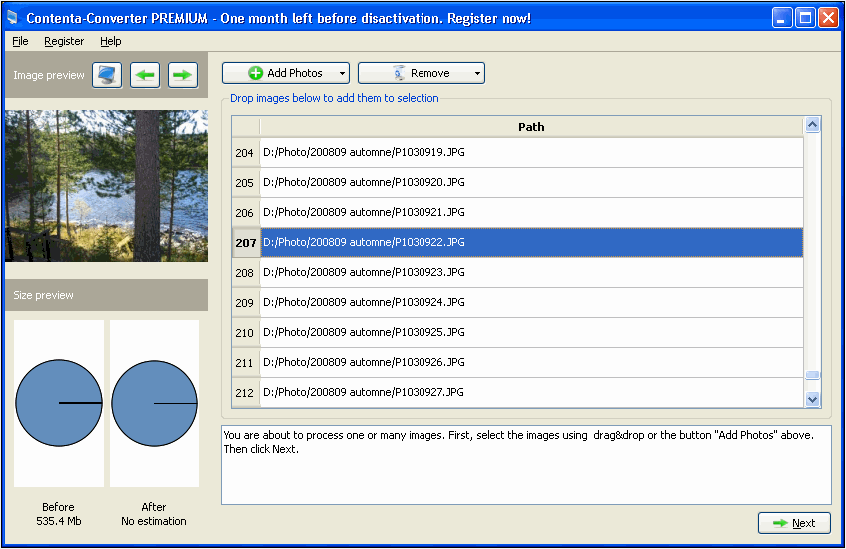Select row P1030924.JPG
The width and height of the screenshot is (846, 549).
coord(531,303)
